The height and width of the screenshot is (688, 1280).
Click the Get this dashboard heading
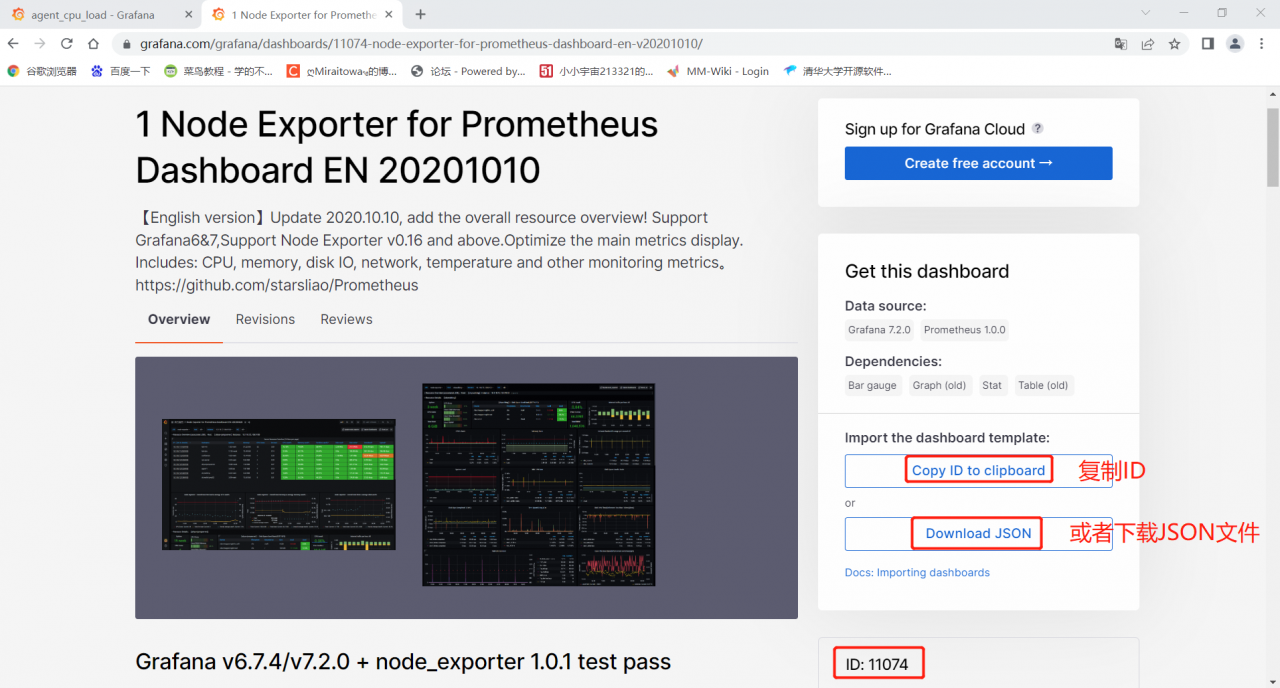pyautogui.click(x=927, y=271)
